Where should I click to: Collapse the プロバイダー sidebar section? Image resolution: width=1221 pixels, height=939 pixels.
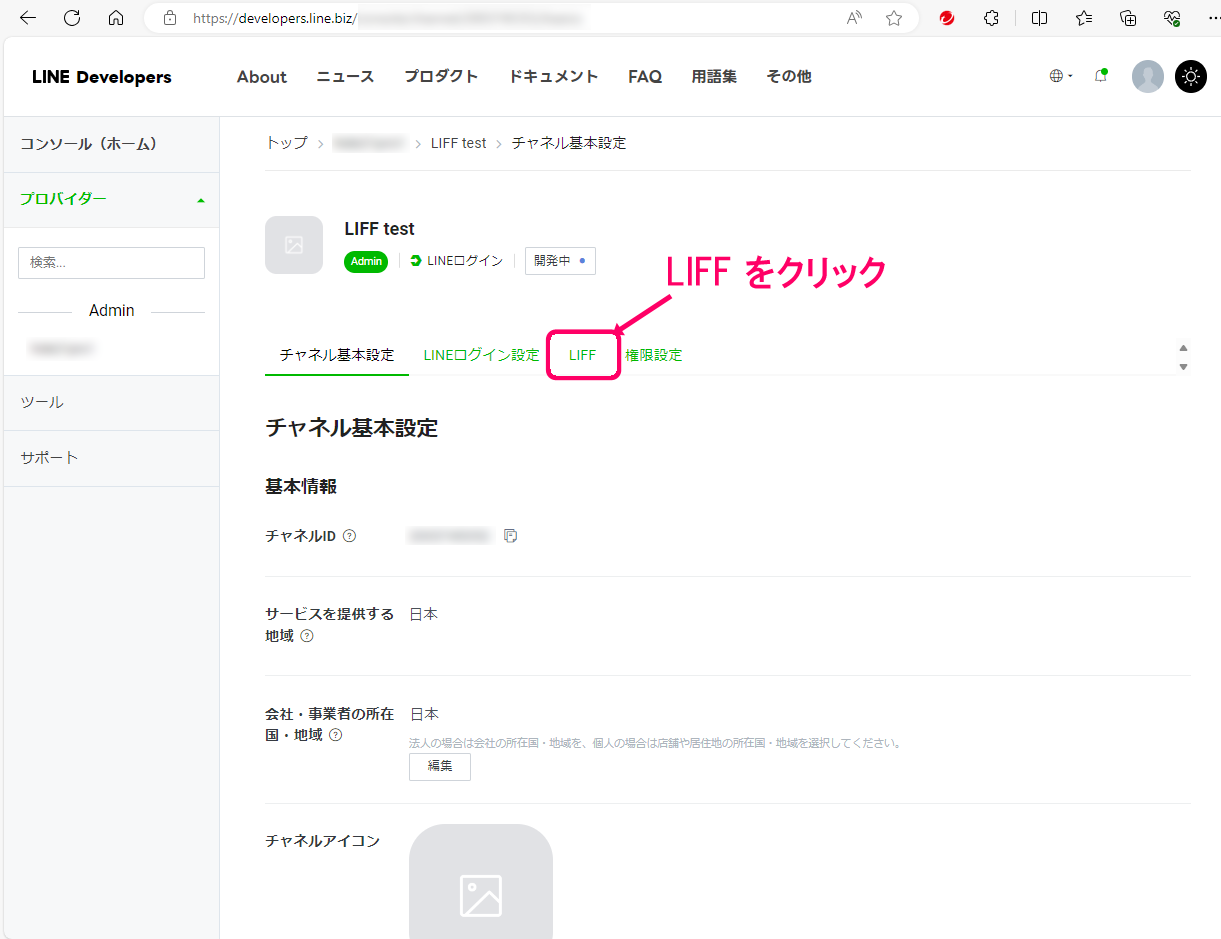(200, 199)
